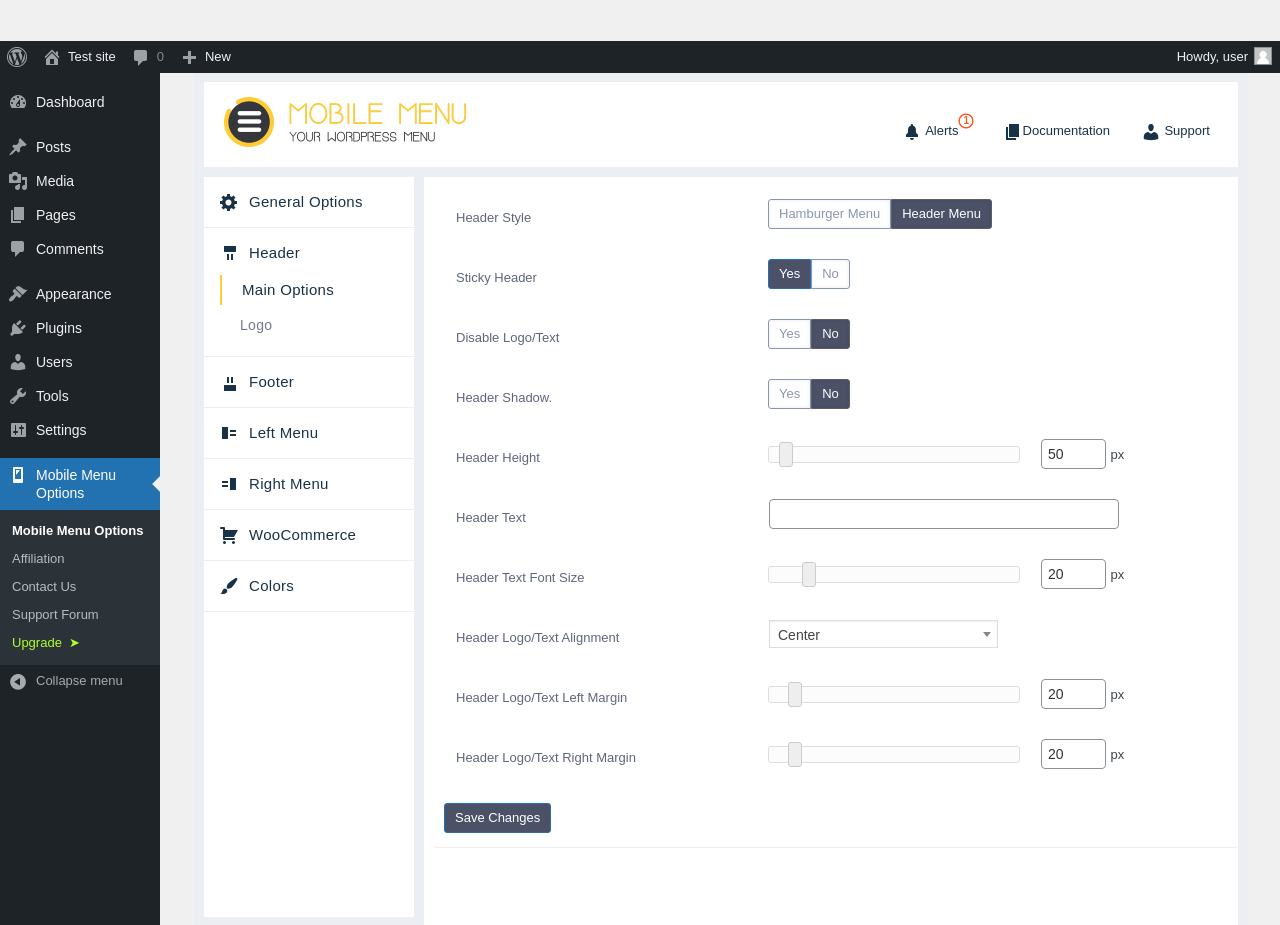Open the Main Options sub-tab

(288, 290)
